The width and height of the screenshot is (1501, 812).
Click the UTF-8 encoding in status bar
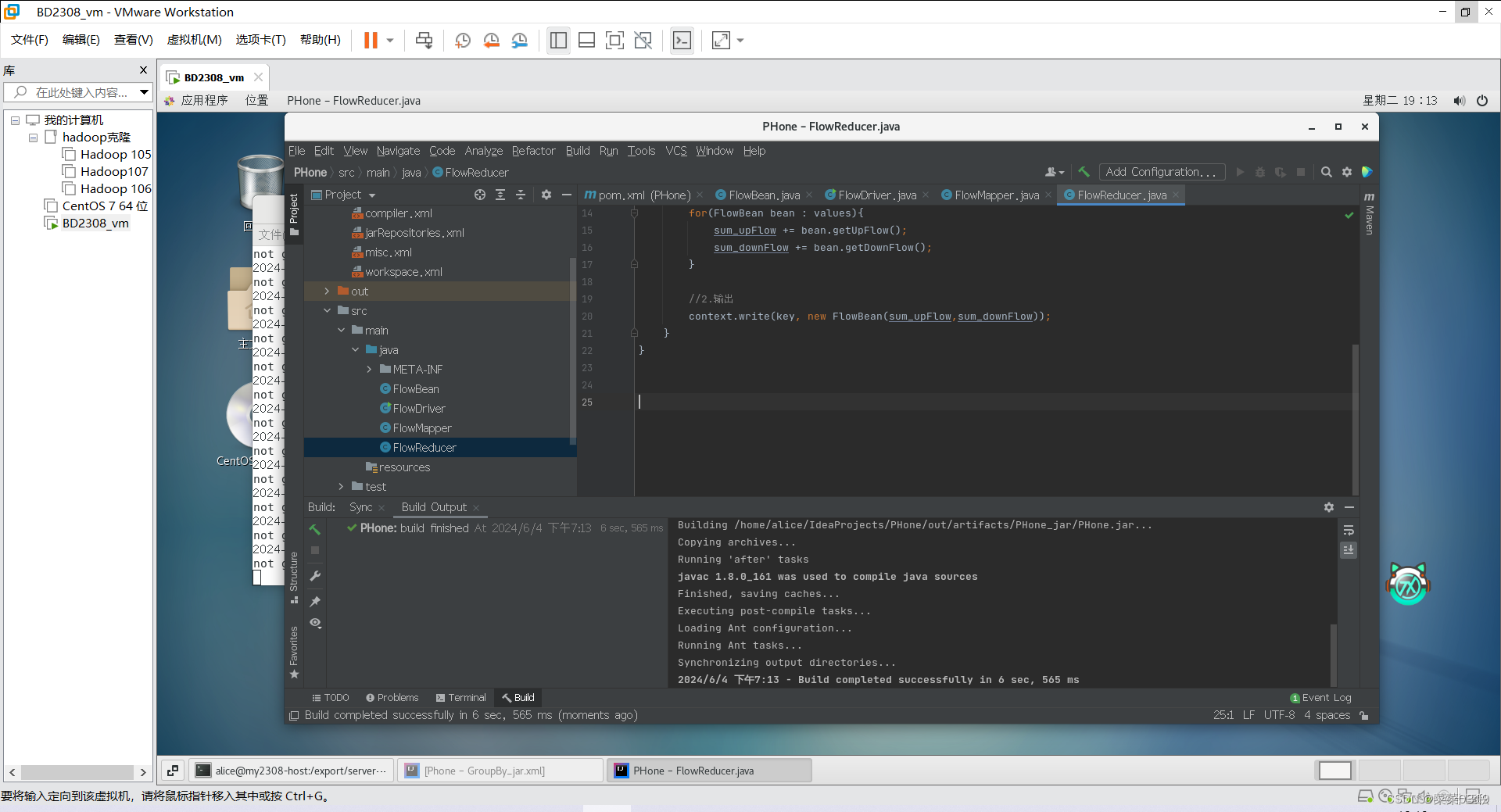pos(1279,715)
